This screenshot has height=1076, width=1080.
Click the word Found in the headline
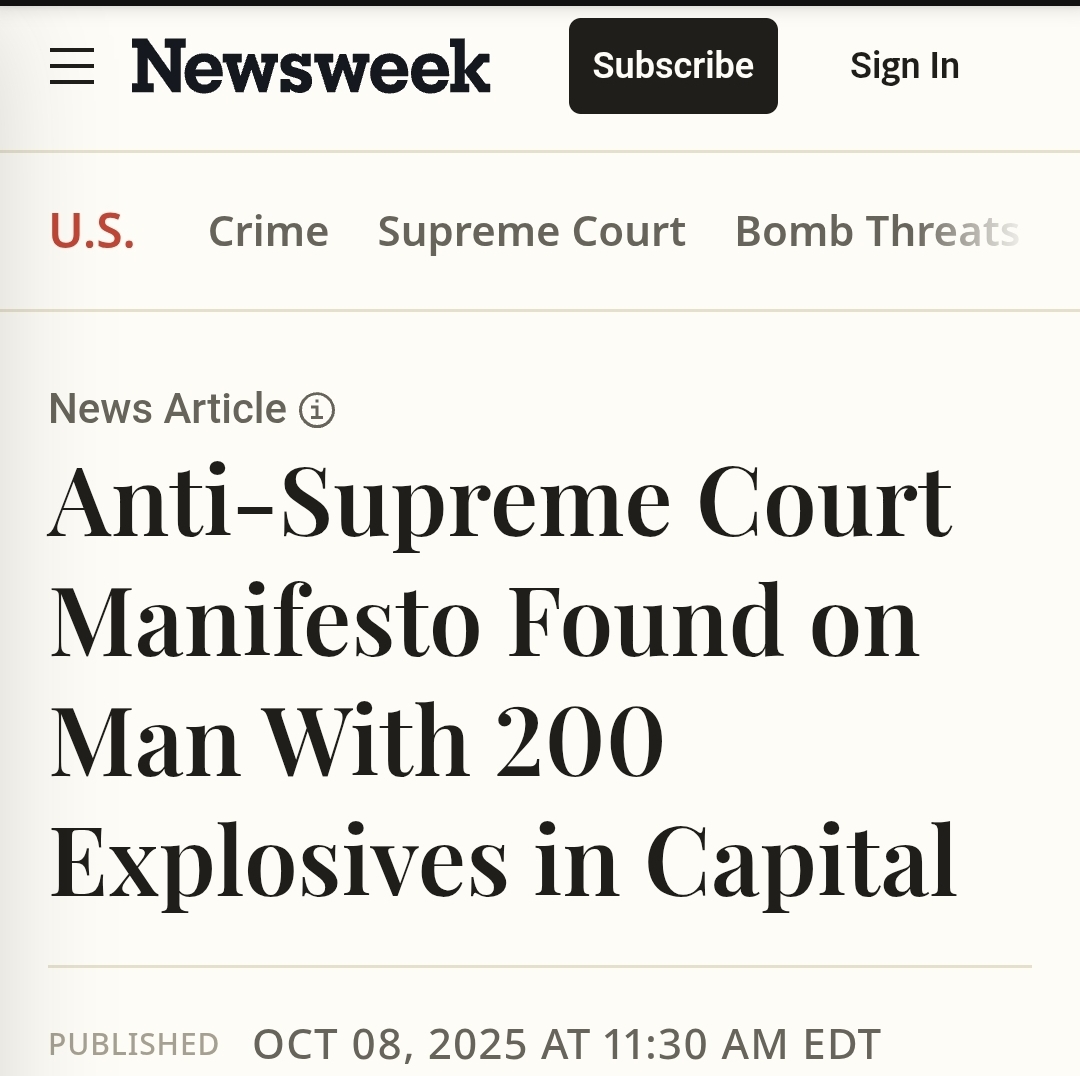[x=643, y=623]
